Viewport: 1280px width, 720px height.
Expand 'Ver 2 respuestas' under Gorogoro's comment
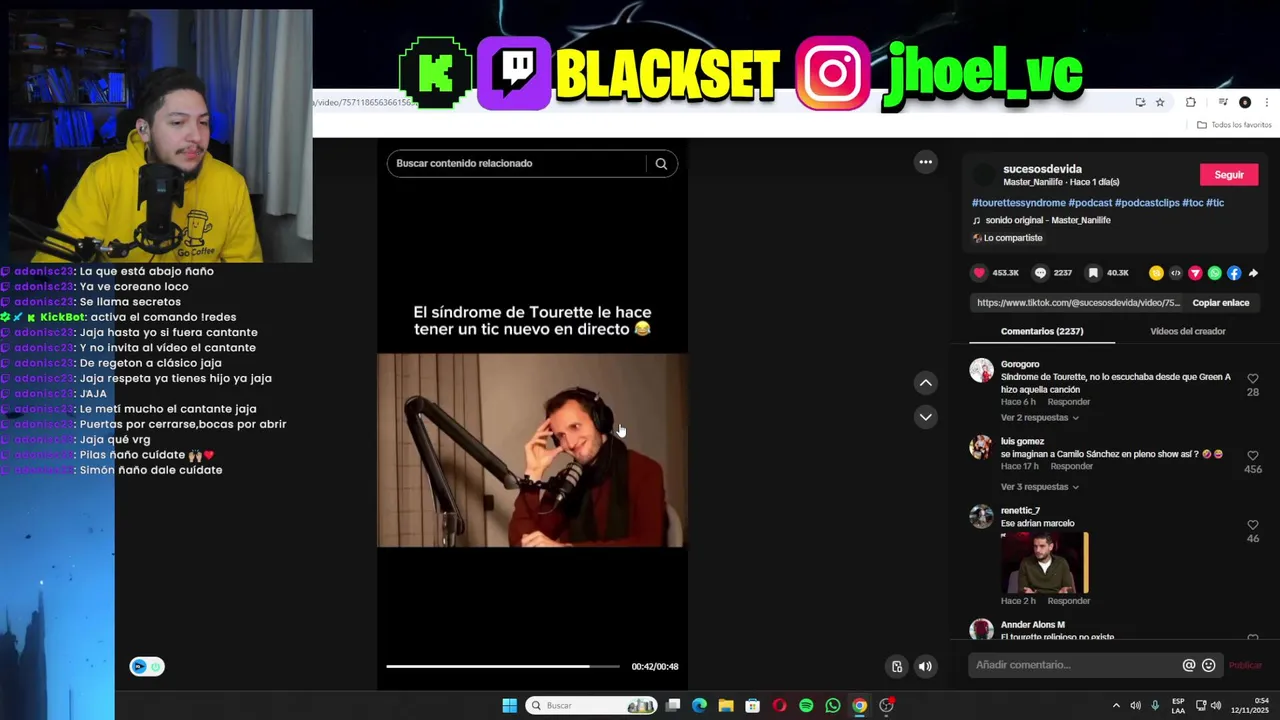tap(1039, 417)
